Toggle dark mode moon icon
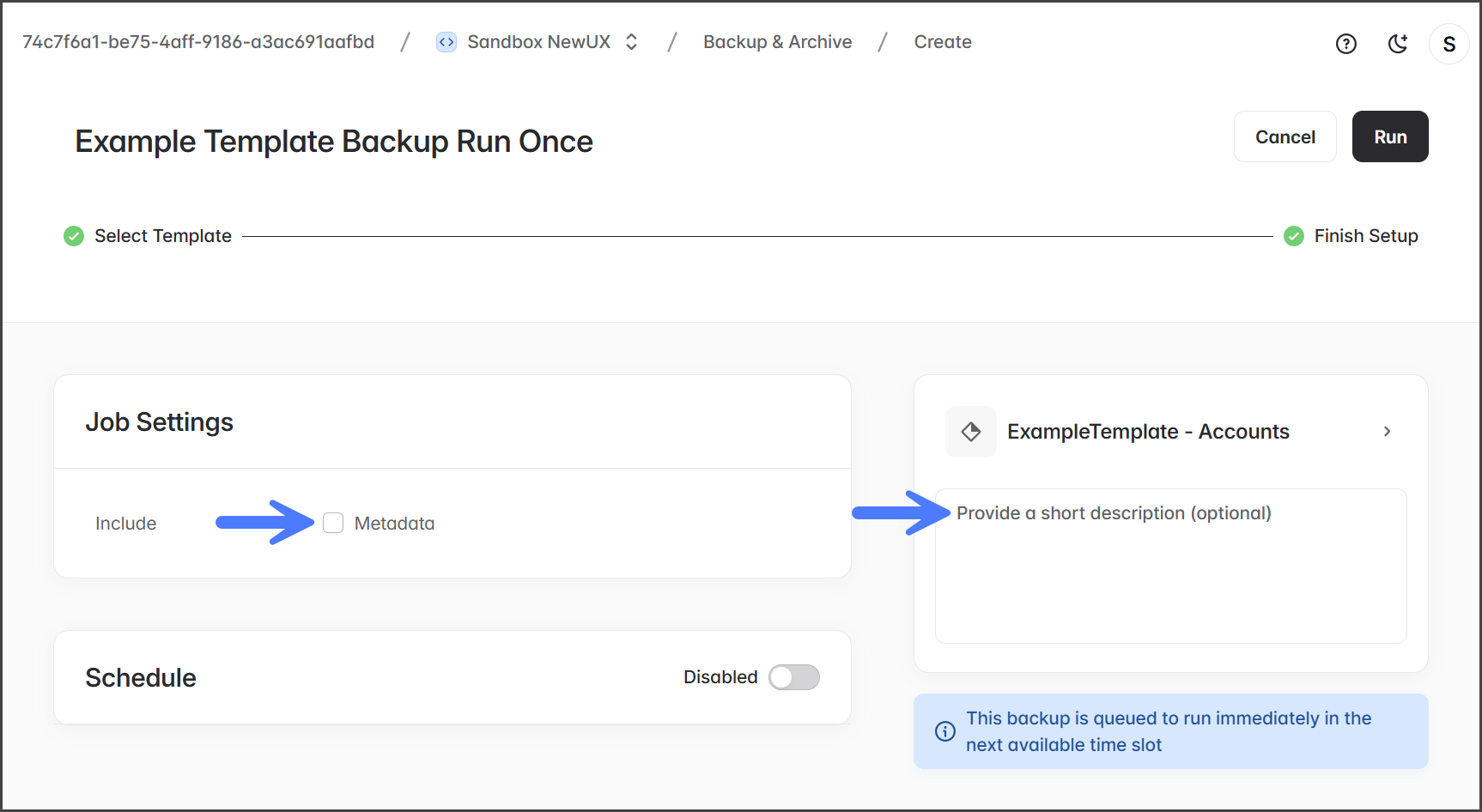This screenshot has width=1482, height=812. coord(1398,44)
